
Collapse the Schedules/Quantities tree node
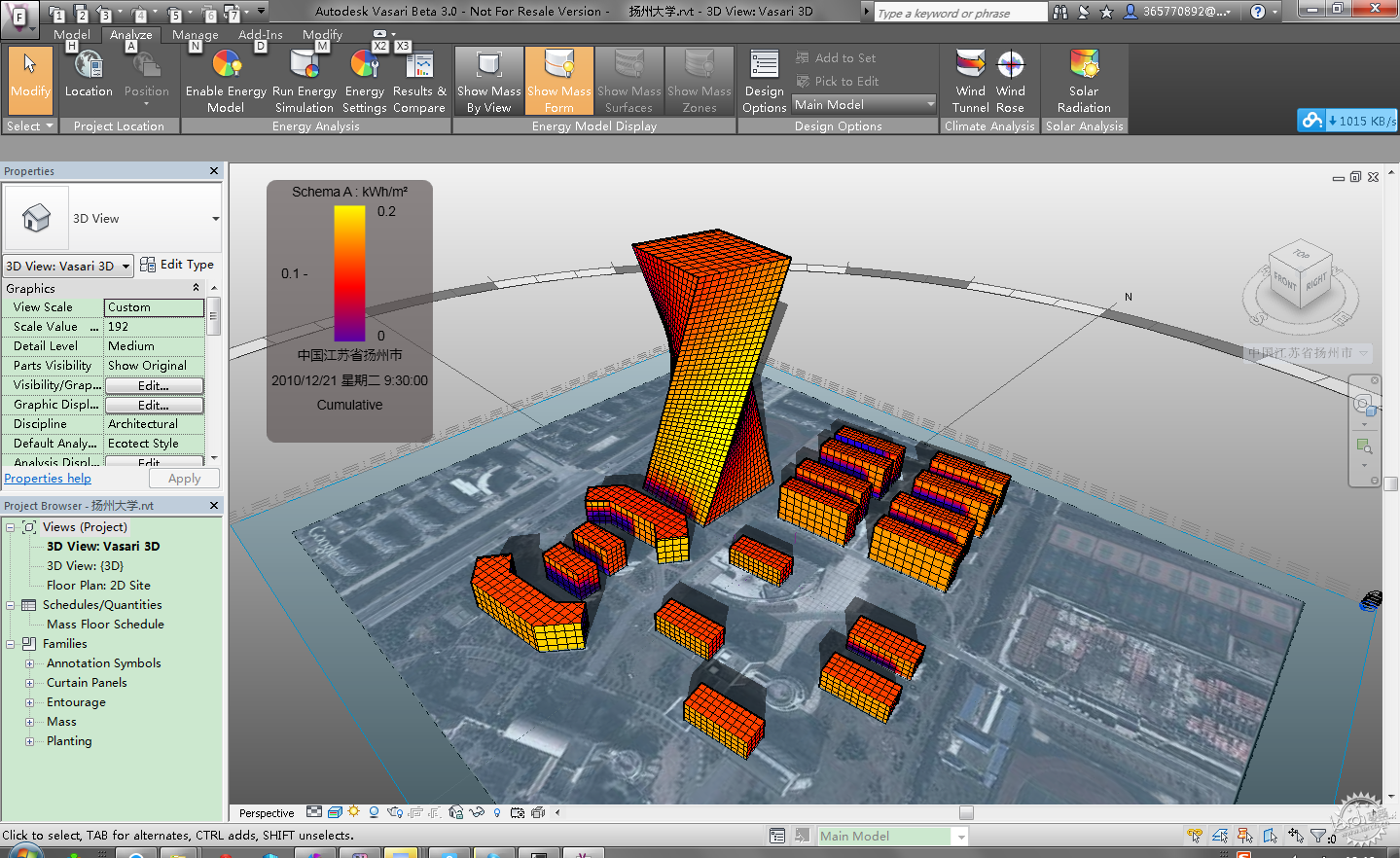[11, 605]
